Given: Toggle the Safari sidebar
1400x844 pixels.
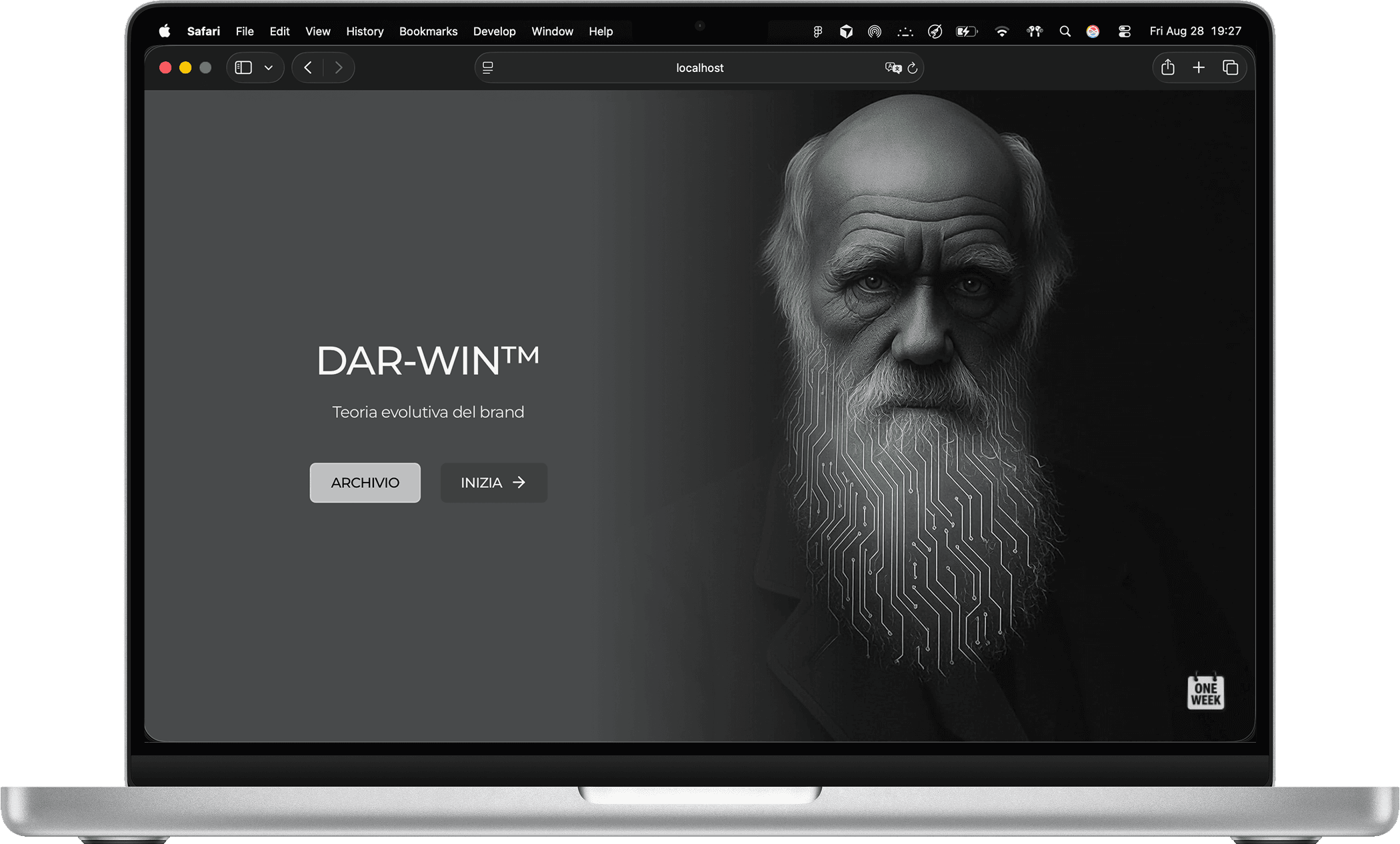Looking at the screenshot, I should (243, 67).
